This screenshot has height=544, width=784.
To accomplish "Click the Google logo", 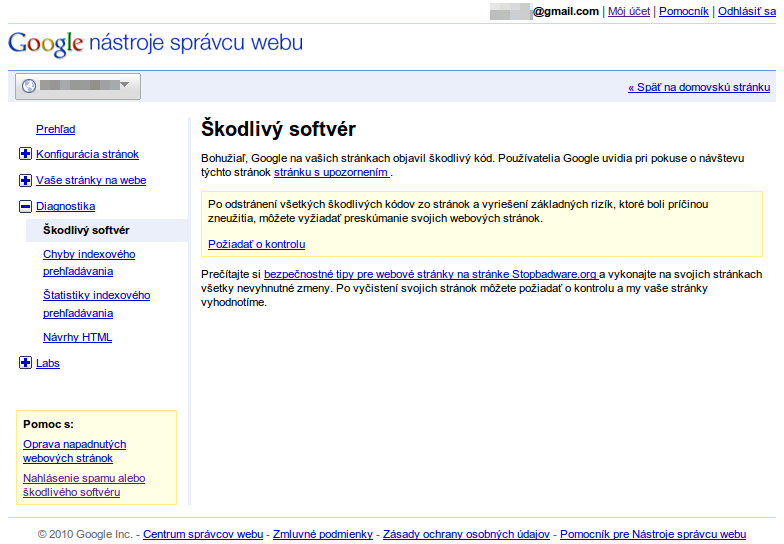I will pos(46,44).
